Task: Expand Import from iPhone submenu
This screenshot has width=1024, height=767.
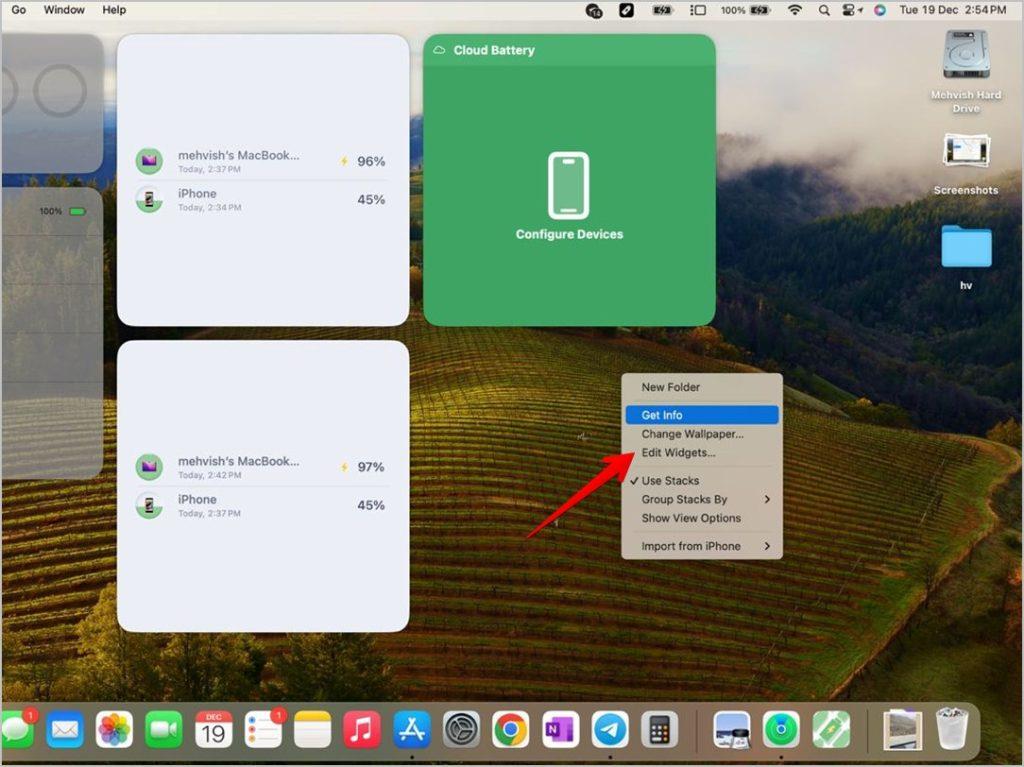Action: click(x=702, y=546)
